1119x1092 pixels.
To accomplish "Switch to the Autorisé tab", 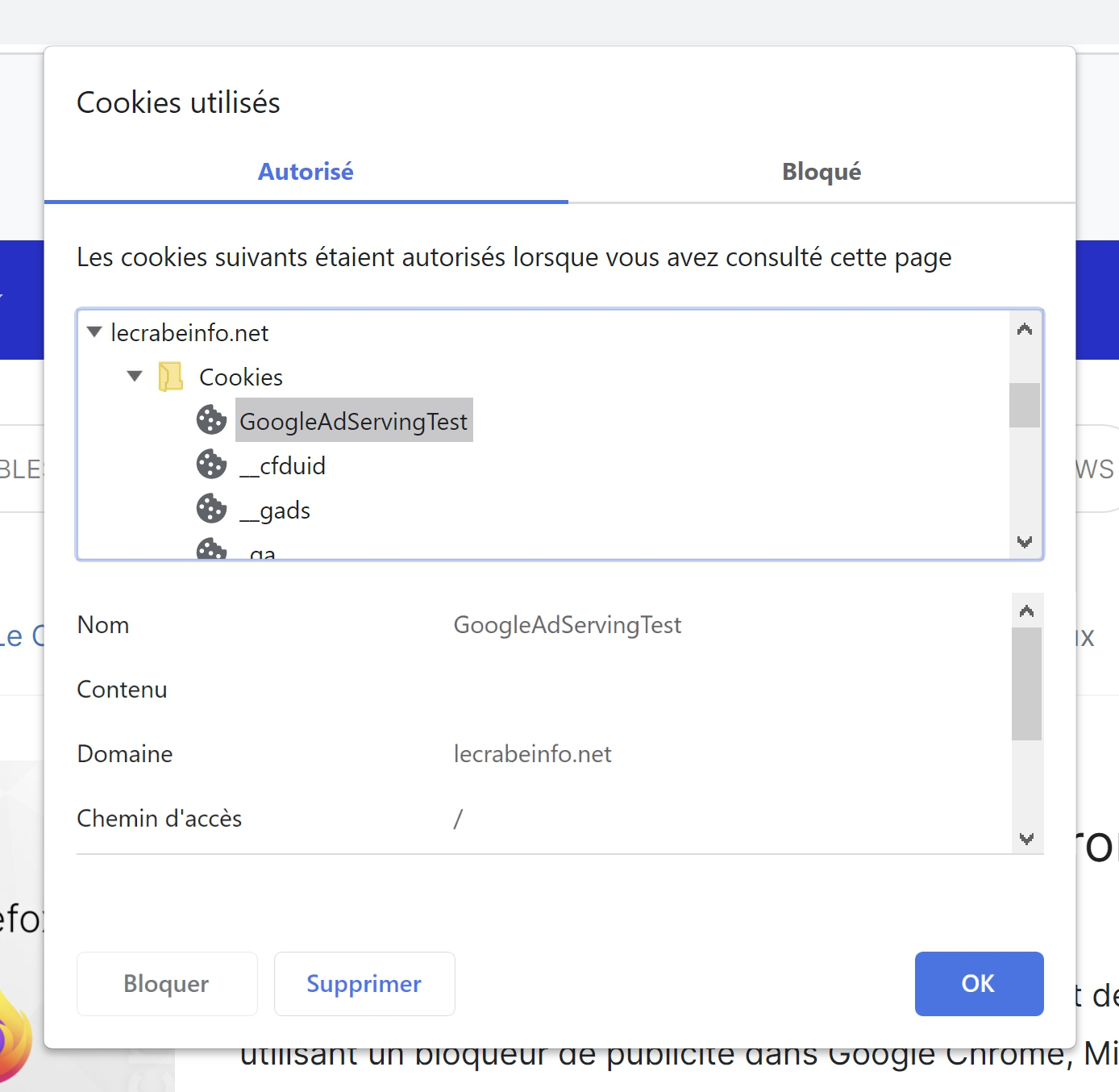I will (306, 171).
